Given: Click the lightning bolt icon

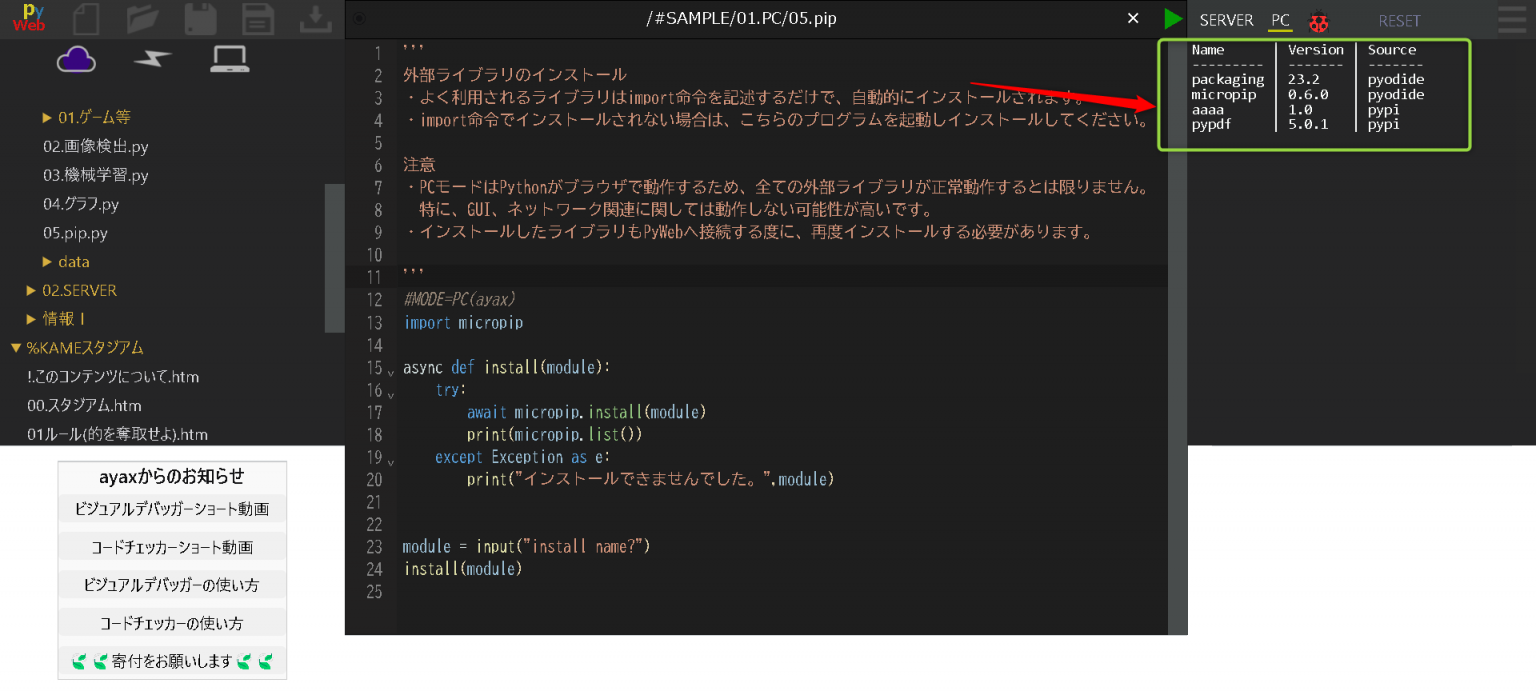Looking at the screenshot, I should [x=153, y=59].
